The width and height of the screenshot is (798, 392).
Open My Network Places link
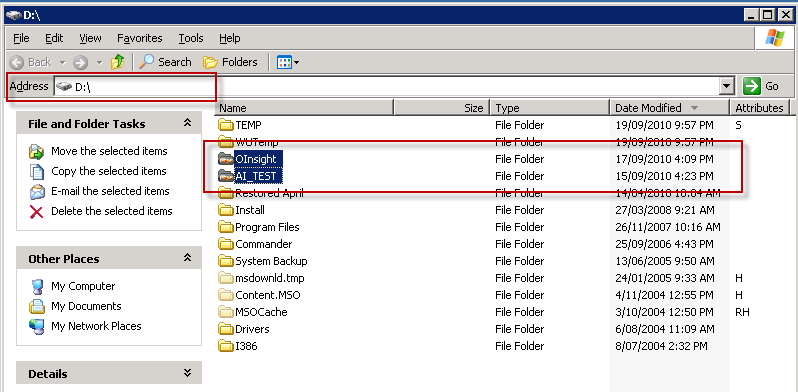pos(96,326)
